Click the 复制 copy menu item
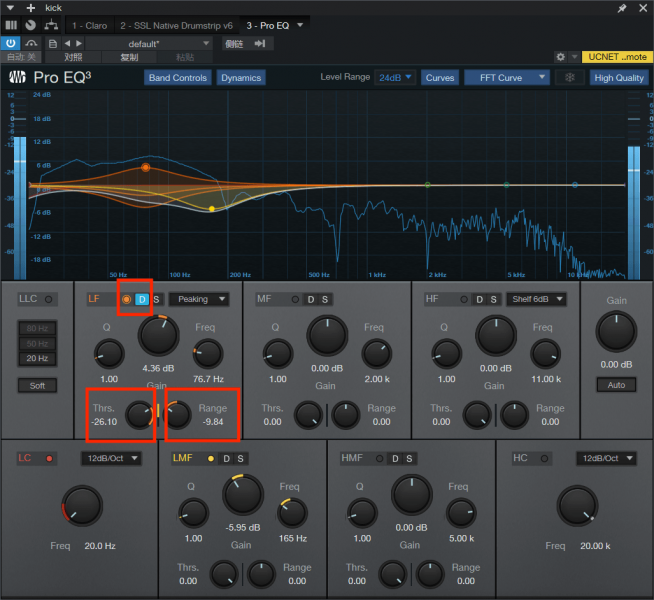This screenshot has height=600, width=654. tap(129, 57)
